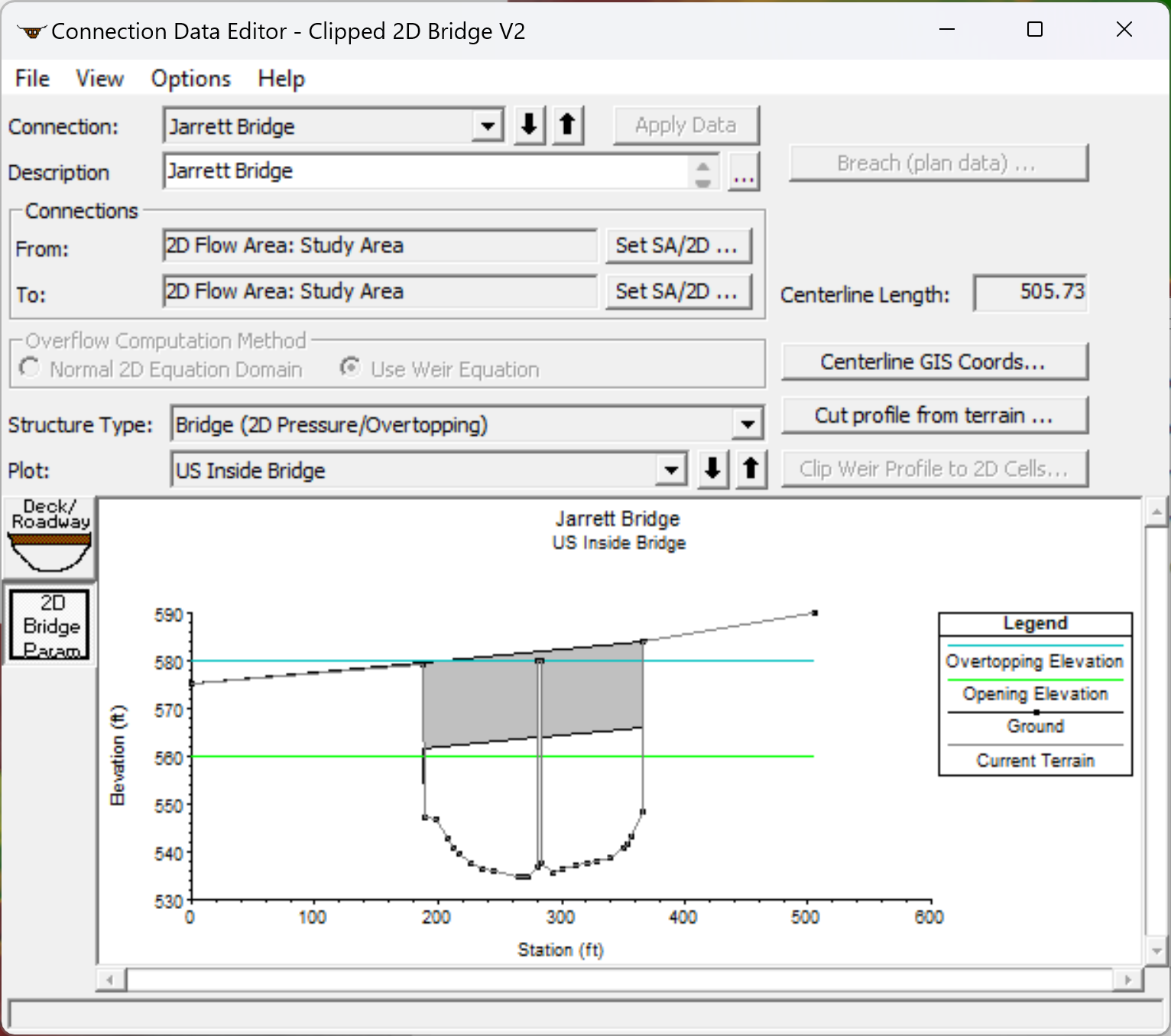Open the Deck/Roadway editor icon

pos(50,537)
